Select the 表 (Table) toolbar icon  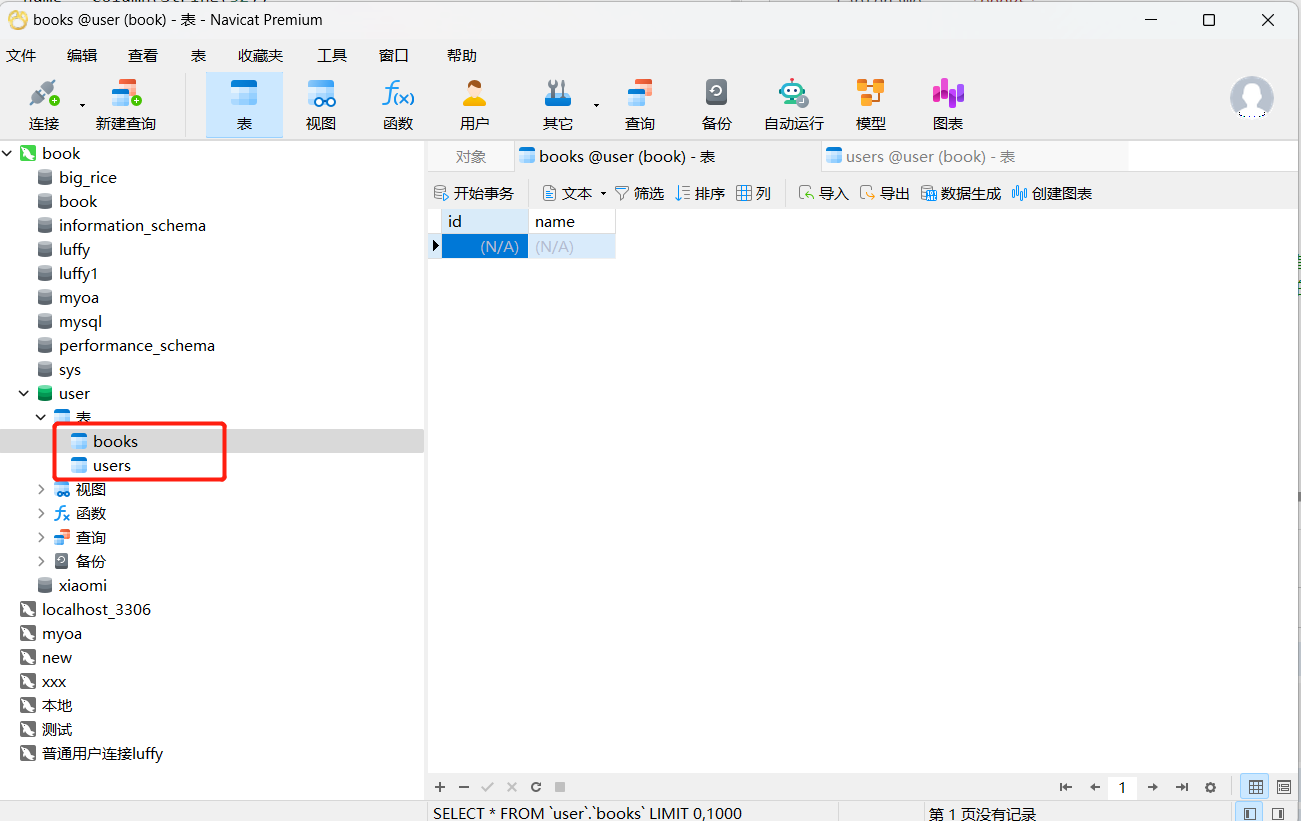click(244, 105)
